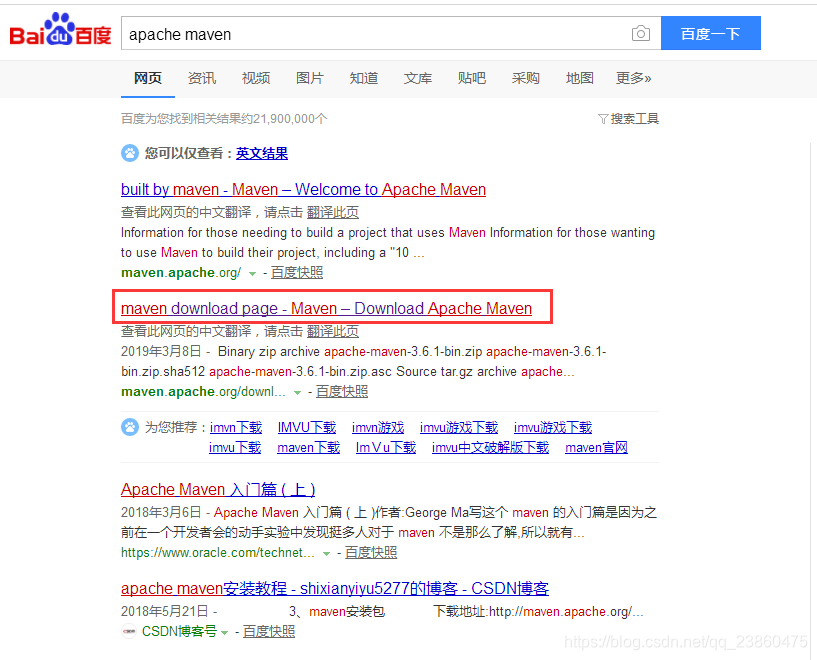Click recommended search maven官网
This screenshot has width=817, height=660.
click(x=597, y=447)
